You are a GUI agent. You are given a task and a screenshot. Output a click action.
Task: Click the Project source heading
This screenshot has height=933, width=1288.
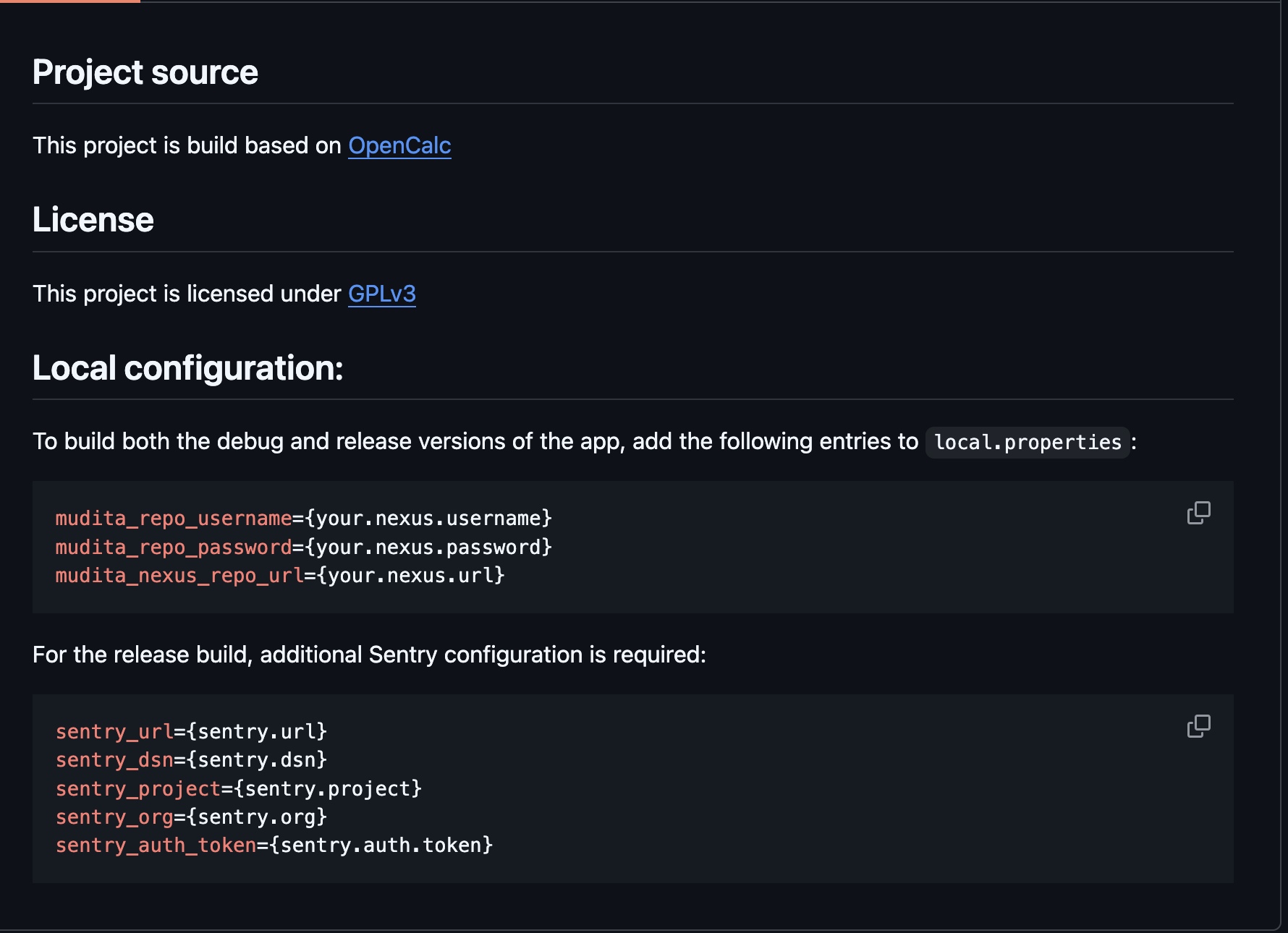tap(145, 72)
